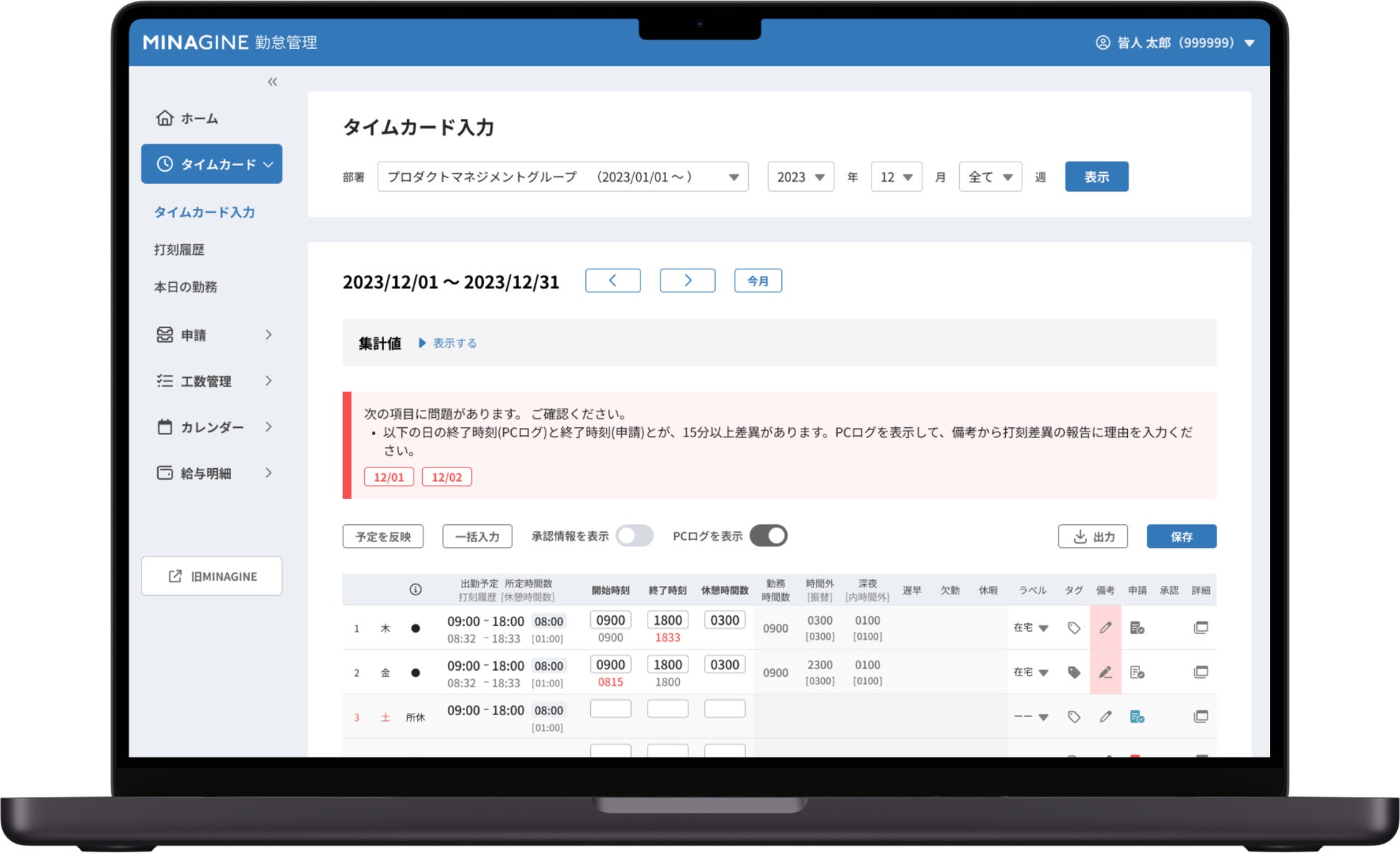
Task: Go to next month arrow
Action: (687, 281)
